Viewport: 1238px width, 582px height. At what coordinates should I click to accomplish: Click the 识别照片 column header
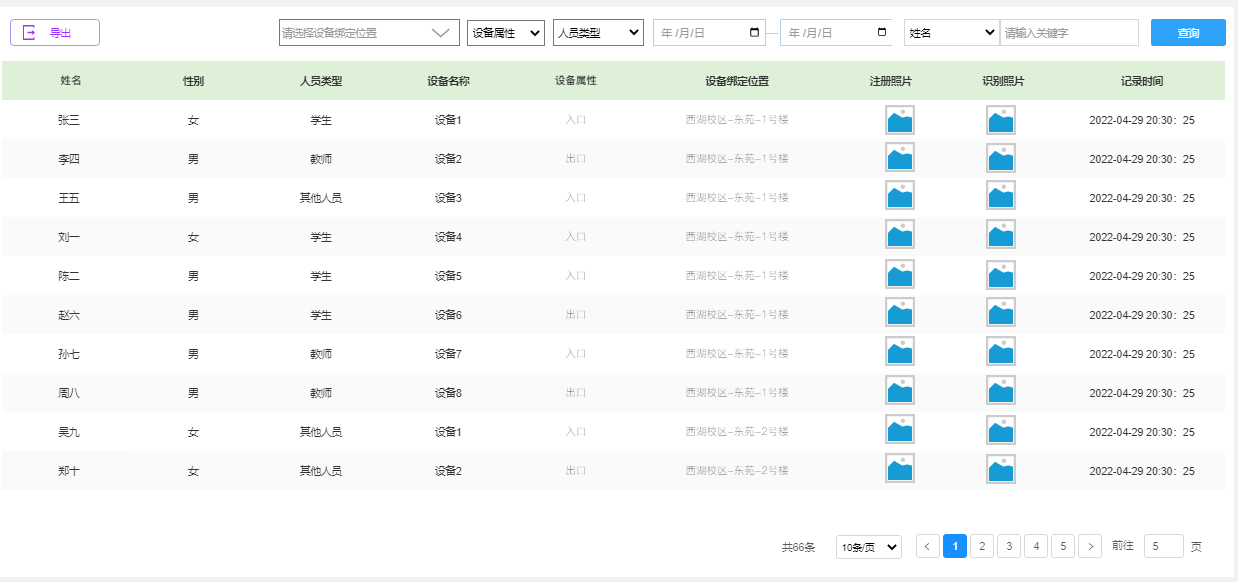click(x=1003, y=81)
